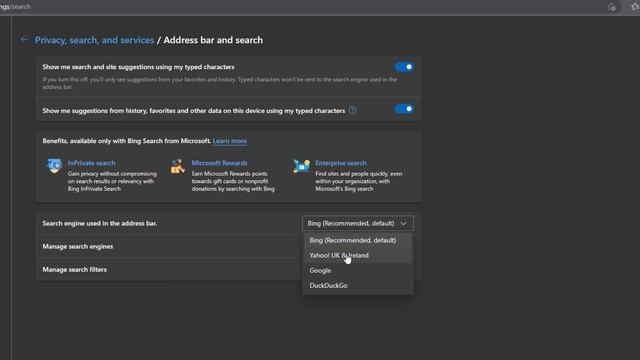Open Enterprise search link

pyautogui.click(x=341, y=163)
